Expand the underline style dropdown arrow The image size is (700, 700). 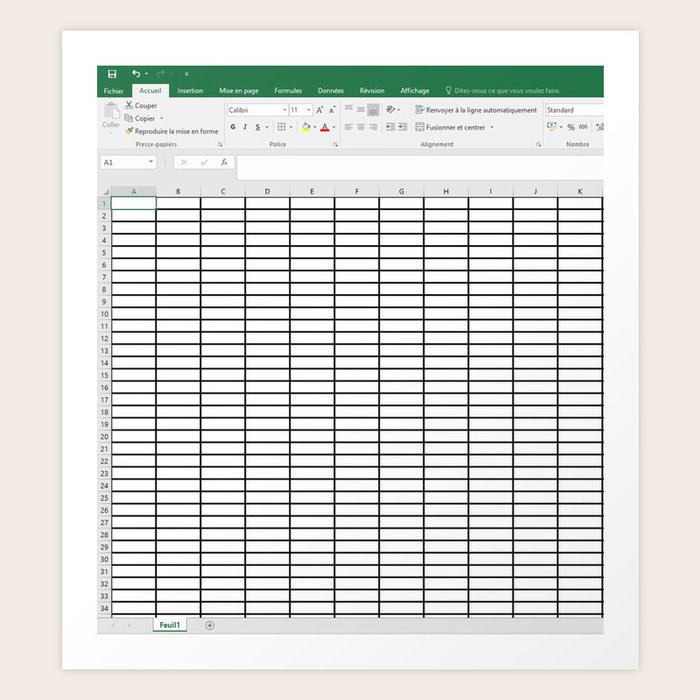pos(267,127)
